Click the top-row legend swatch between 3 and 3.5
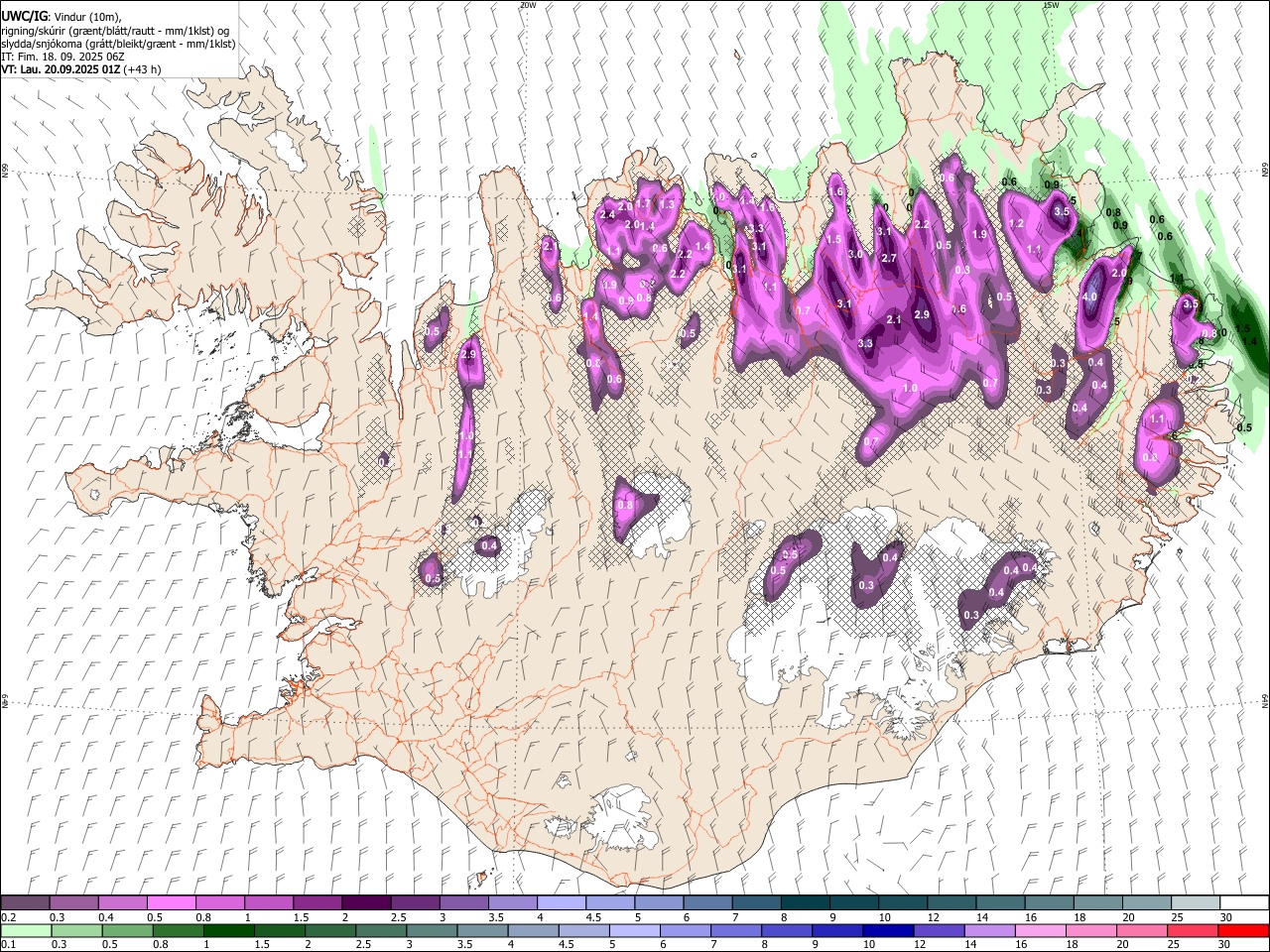Viewport: 1270px width, 952px height. [x=464, y=902]
